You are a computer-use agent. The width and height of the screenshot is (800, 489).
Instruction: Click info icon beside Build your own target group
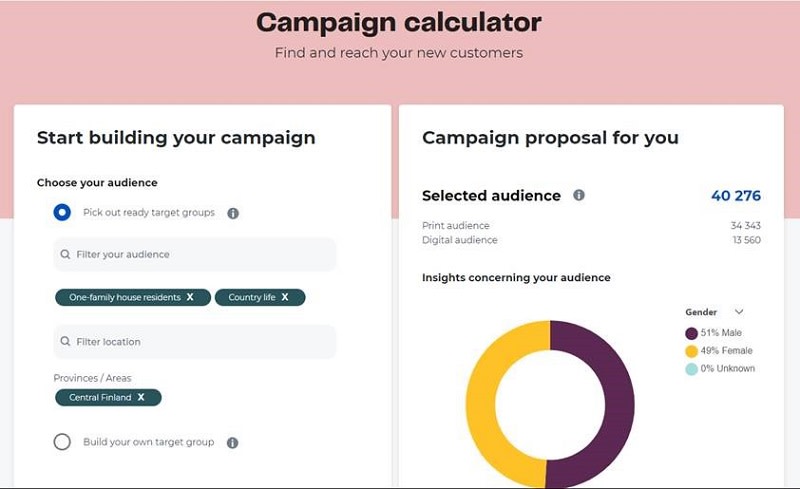232,443
